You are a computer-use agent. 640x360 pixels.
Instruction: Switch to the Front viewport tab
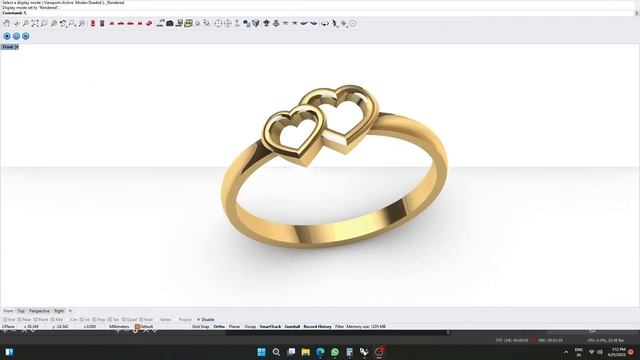[8, 311]
